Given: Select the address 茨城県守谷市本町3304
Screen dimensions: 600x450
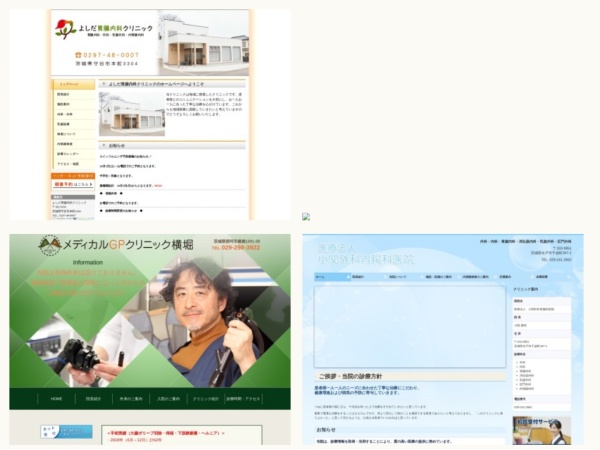Looking at the screenshot, I should tap(107, 64).
